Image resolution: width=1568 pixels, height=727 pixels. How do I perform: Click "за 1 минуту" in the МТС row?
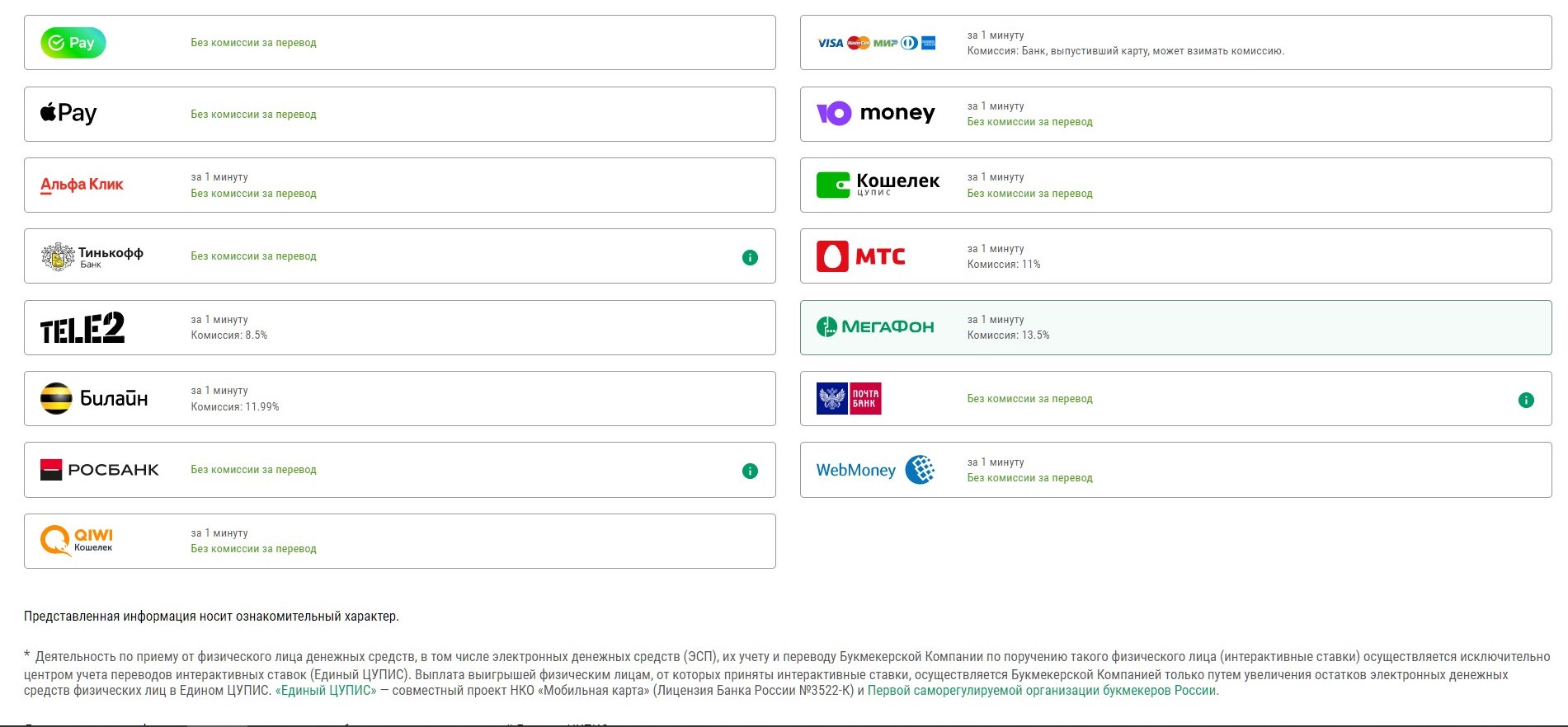pyautogui.click(x=996, y=249)
